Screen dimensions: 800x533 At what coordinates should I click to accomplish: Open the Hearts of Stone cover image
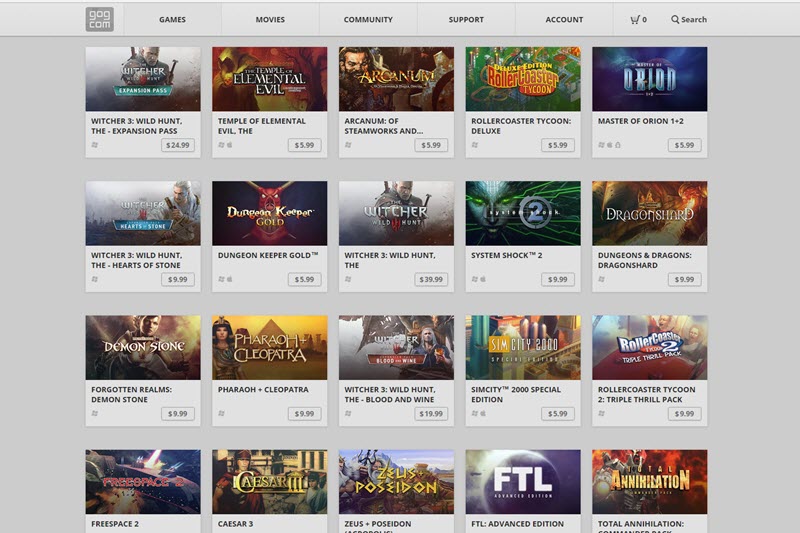[x=143, y=213]
